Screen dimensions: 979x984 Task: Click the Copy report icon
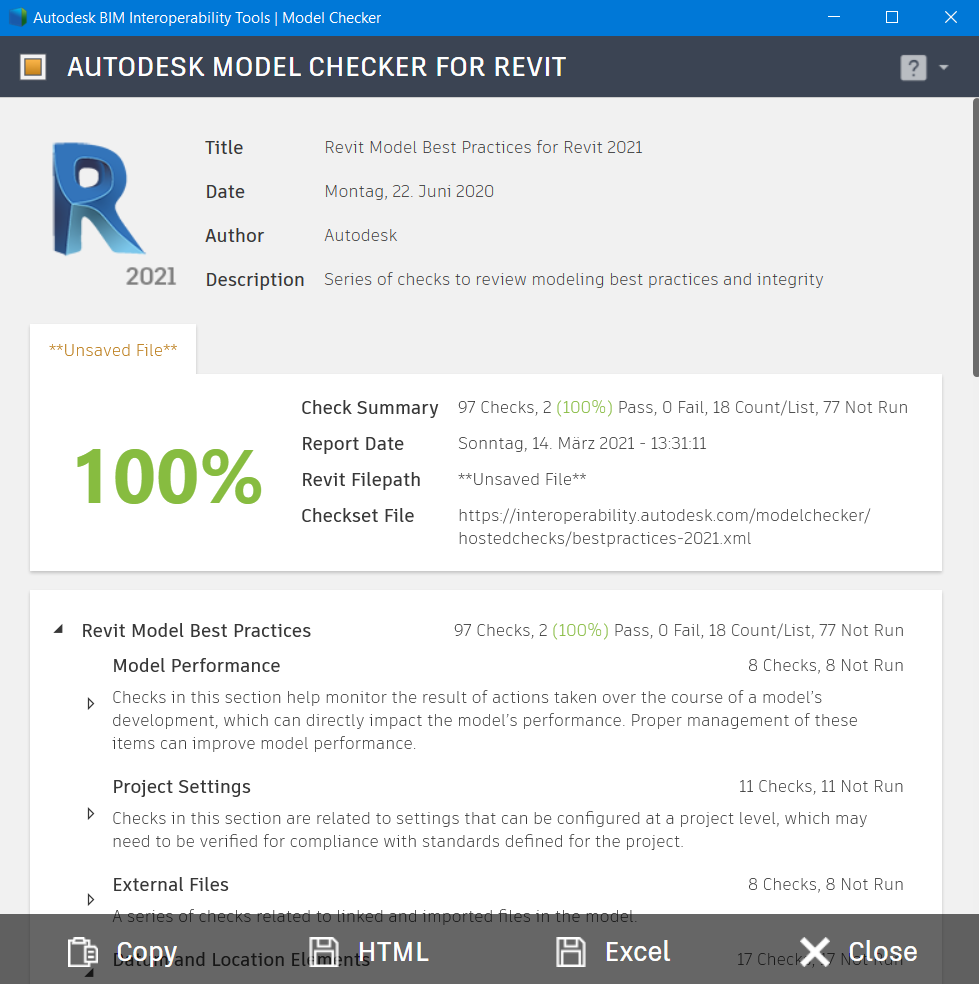(x=84, y=951)
